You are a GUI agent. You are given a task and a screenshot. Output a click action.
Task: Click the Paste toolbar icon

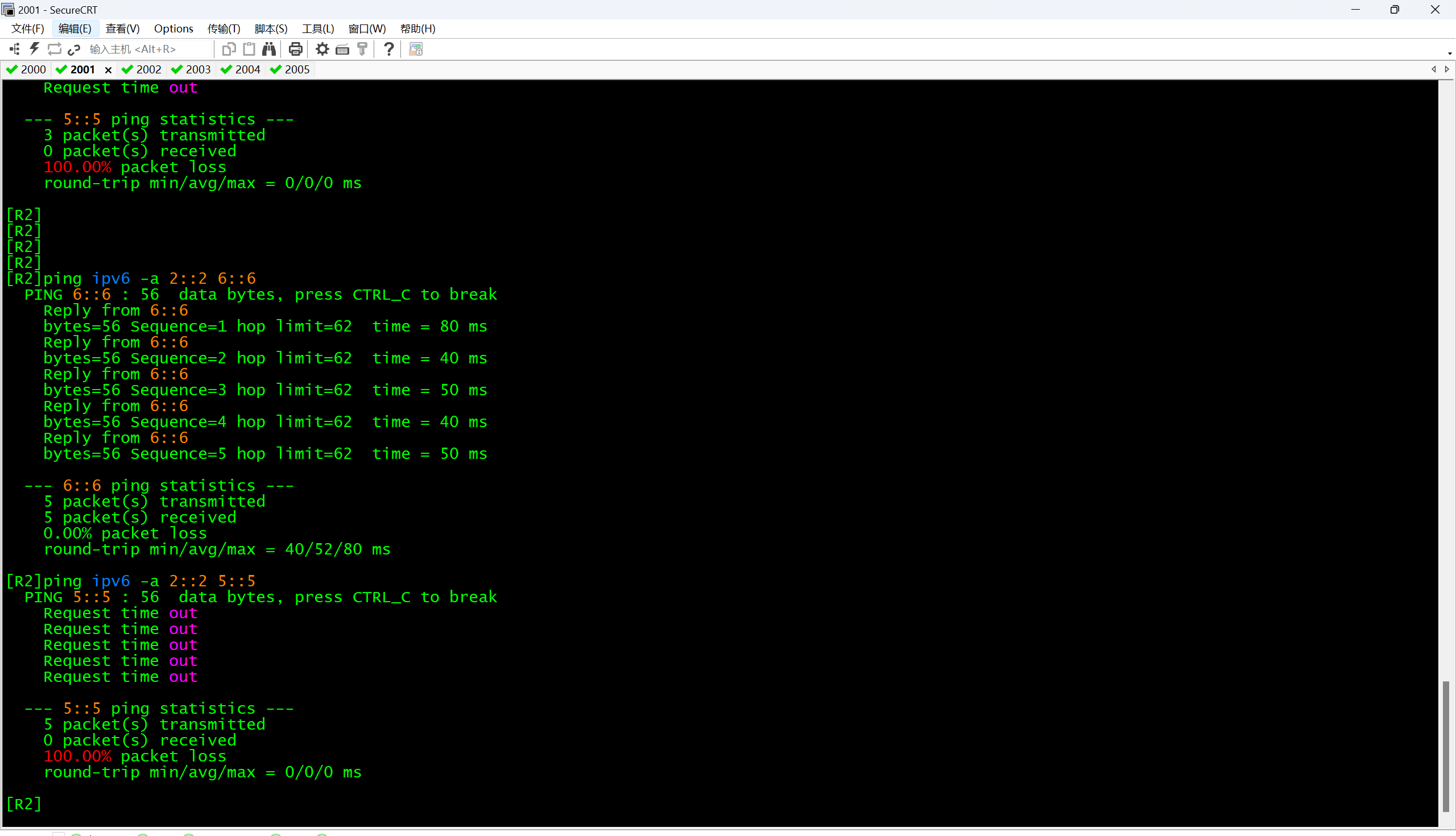pyautogui.click(x=249, y=49)
